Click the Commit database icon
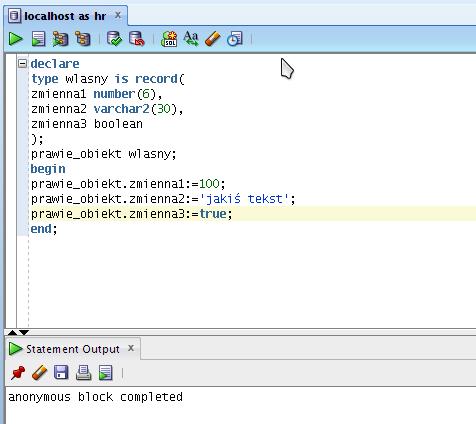 (114, 39)
